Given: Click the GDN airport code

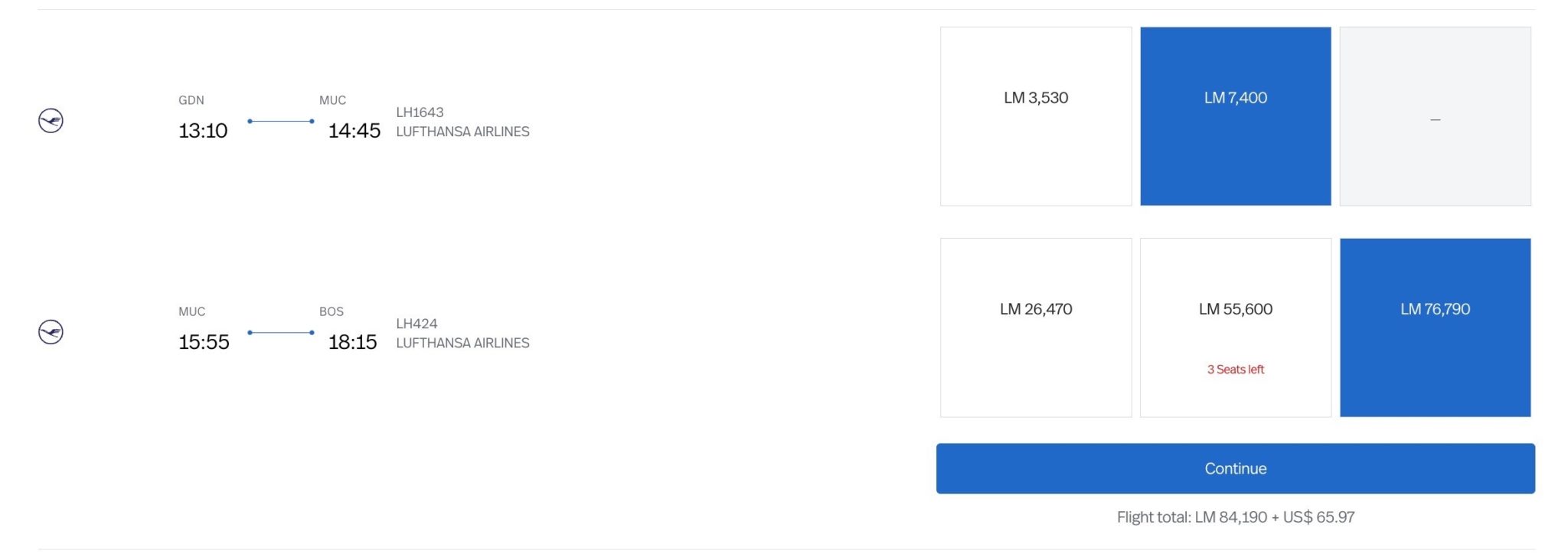Looking at the screenshot, I should (191, 100).
